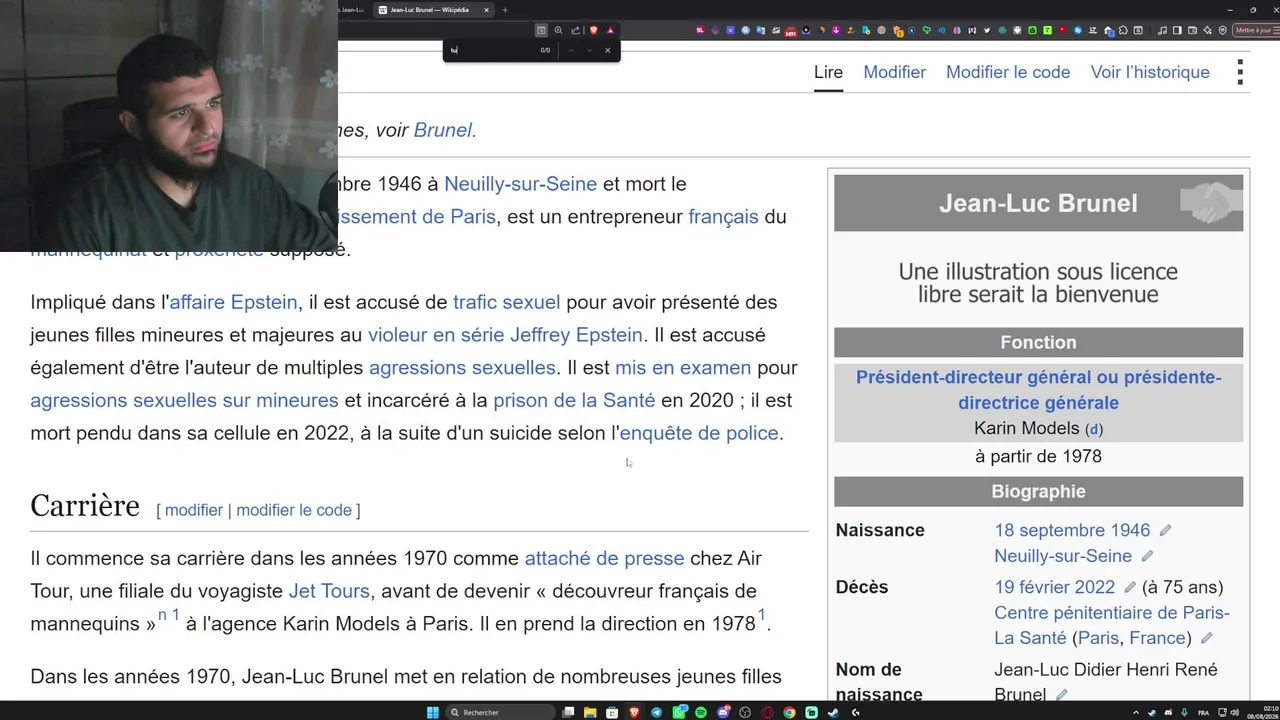The image size is (1280, 720).
Task: Open the Windows Start menu
Action: pyautogui.click(x=433, y=712)
